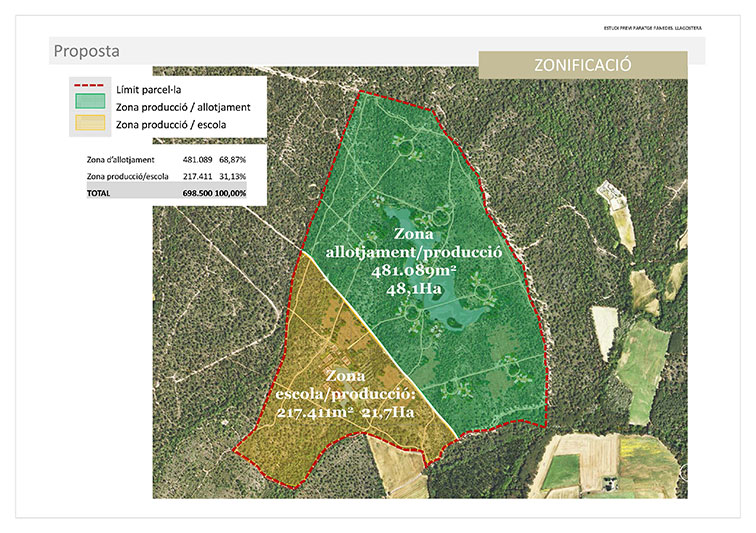Image resolution: width=756 pixels, height=533 pixels.
Task: Click the Proposta heading
Action: (x=87, y=51)
